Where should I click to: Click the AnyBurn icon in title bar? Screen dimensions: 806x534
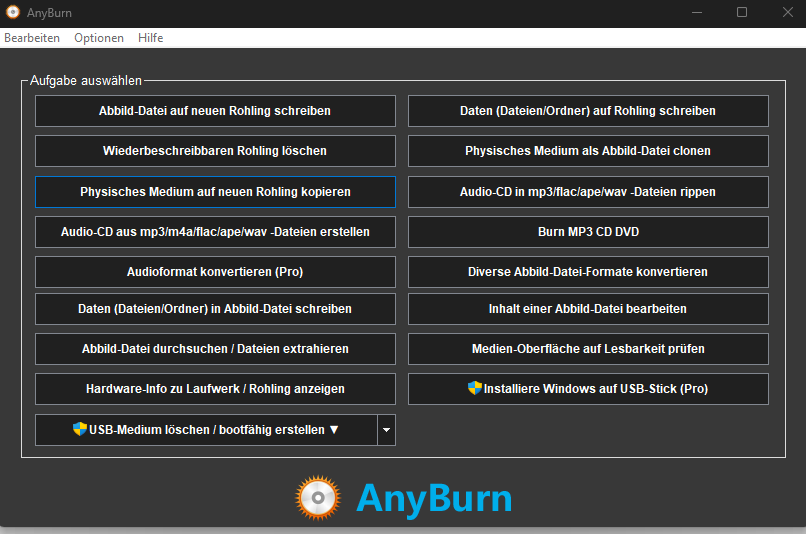pyautogui.click(x=13, y=12)
